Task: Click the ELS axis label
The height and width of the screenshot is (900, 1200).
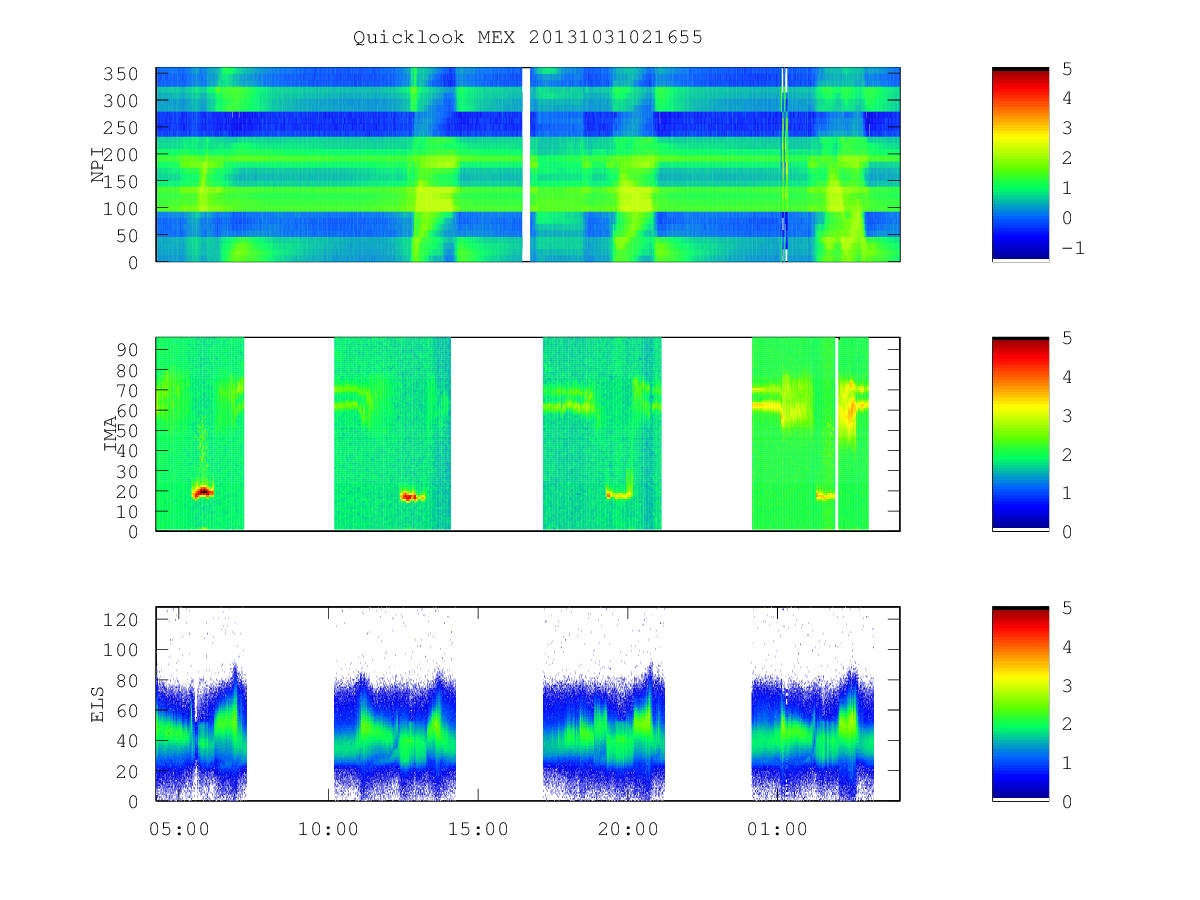Action: (98, 704)
